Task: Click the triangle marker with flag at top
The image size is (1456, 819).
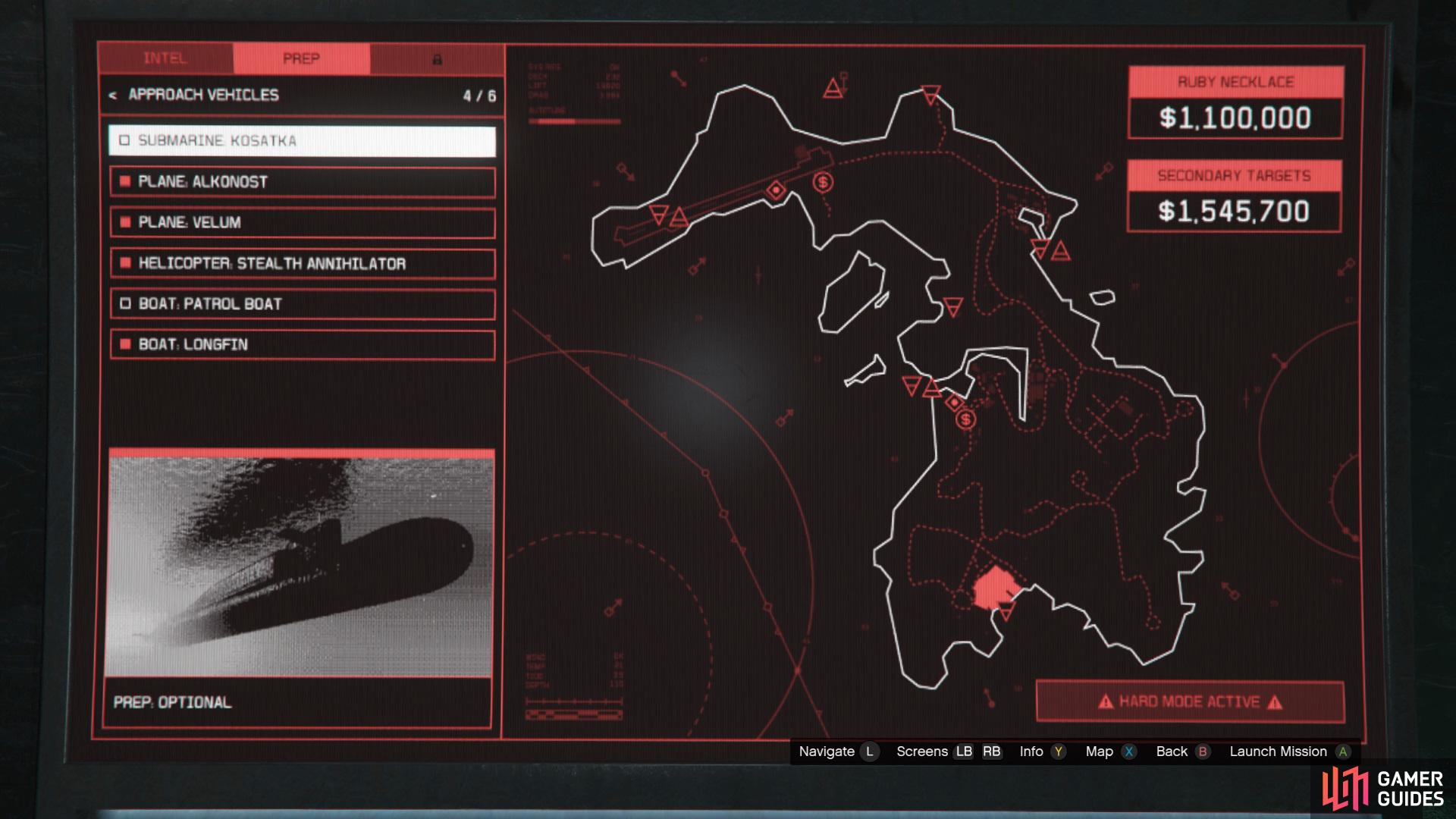Action: click(x=834, y=88)
